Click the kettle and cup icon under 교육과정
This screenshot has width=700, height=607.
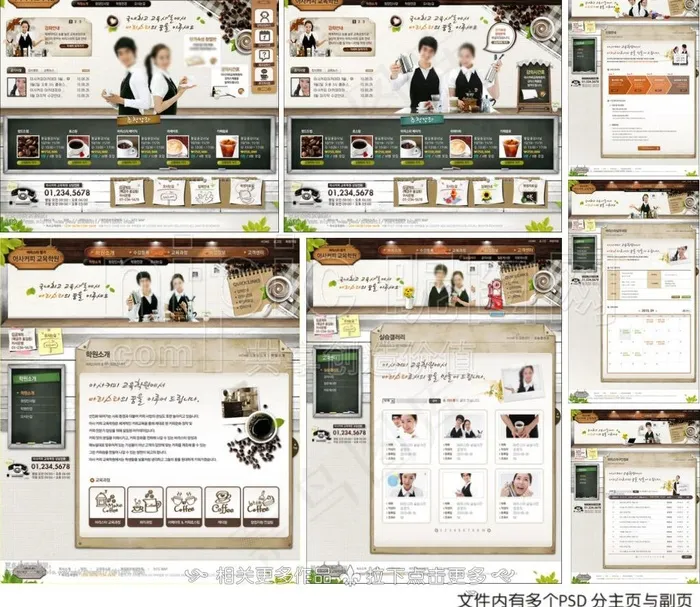click(144, 502)
